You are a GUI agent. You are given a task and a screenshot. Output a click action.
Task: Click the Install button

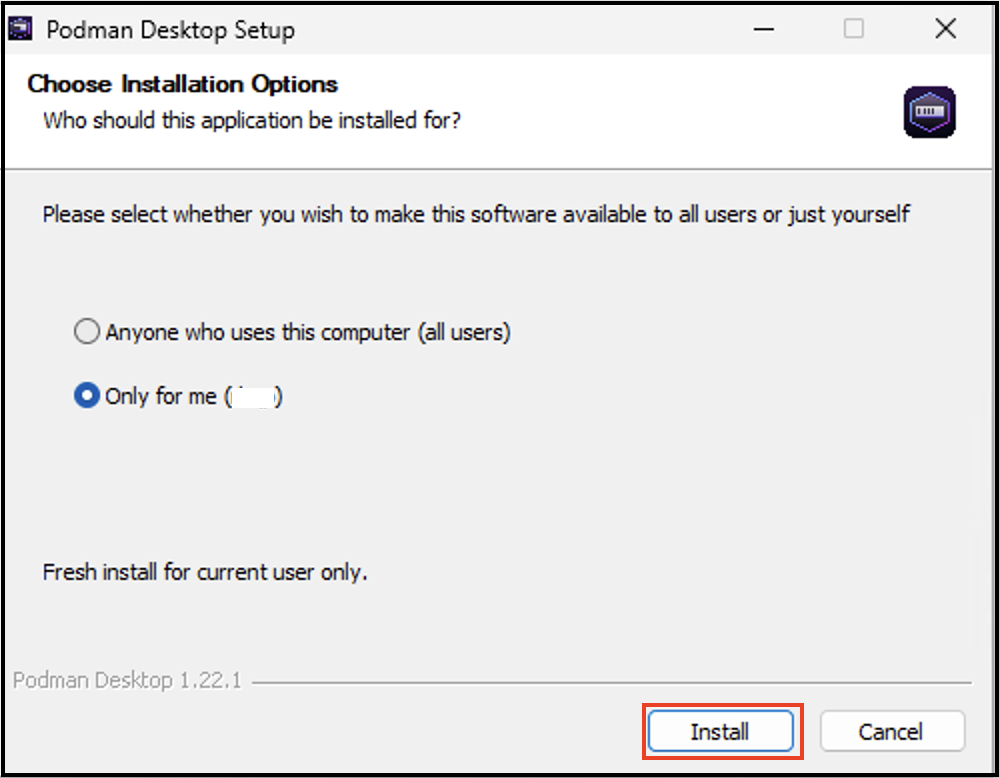coord(721,731)
